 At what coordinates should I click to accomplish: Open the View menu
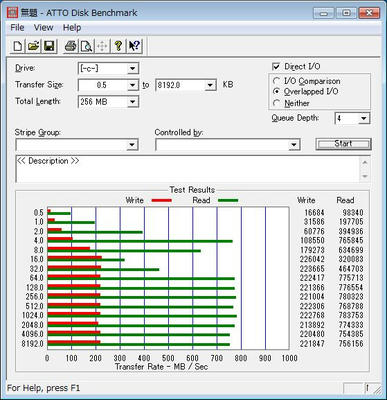[43, 28]
